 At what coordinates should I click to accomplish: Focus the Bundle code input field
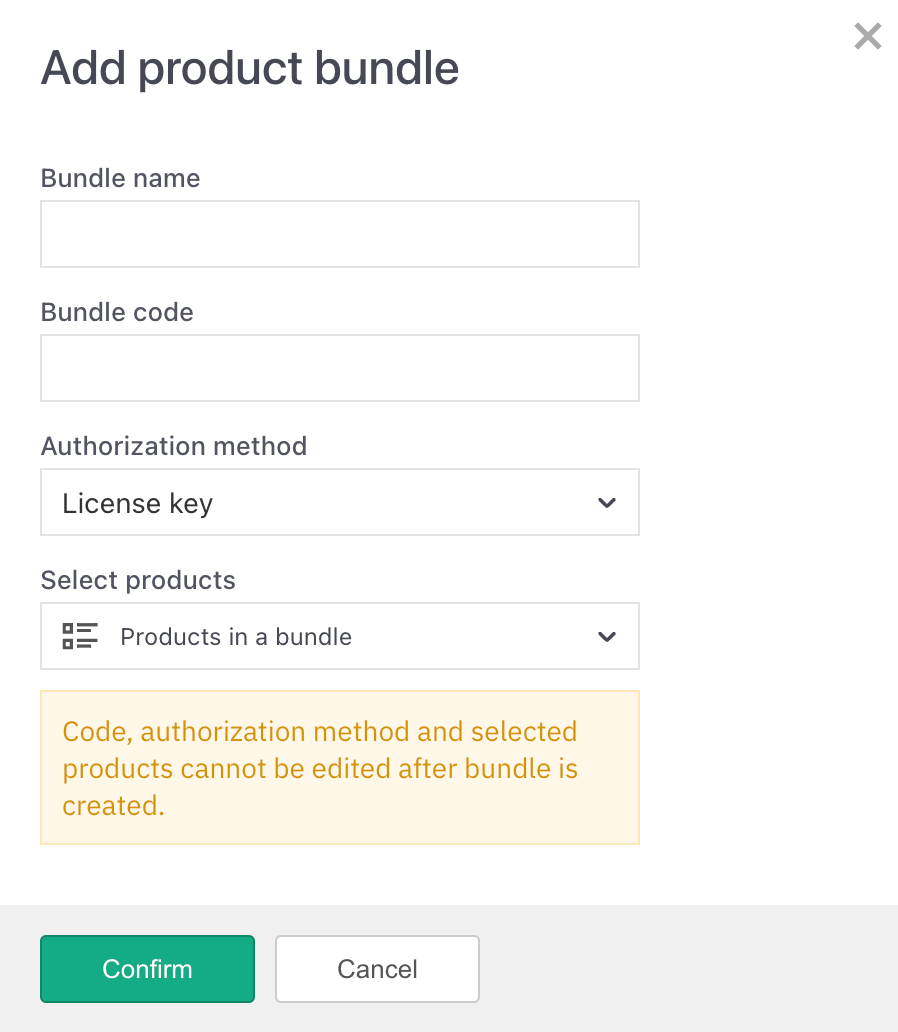click(339, 368)
